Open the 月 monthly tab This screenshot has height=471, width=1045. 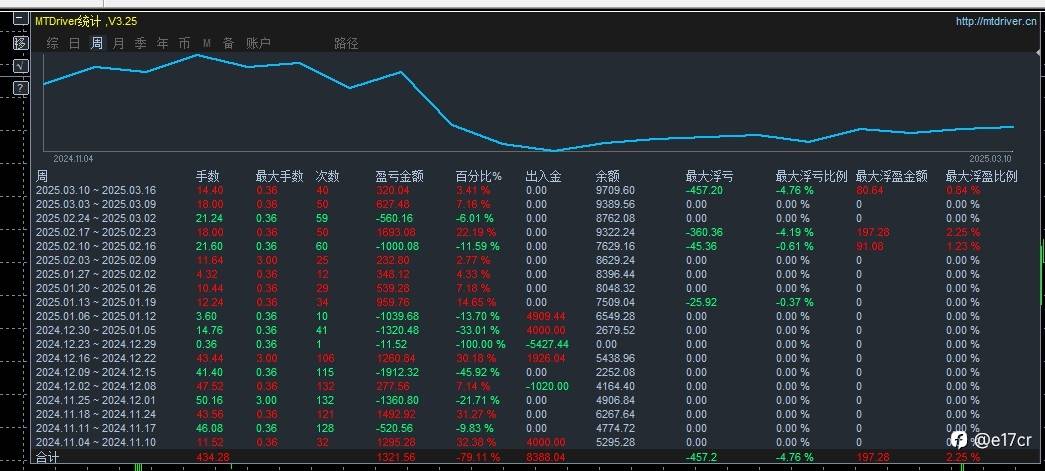(x=119, y=43)
